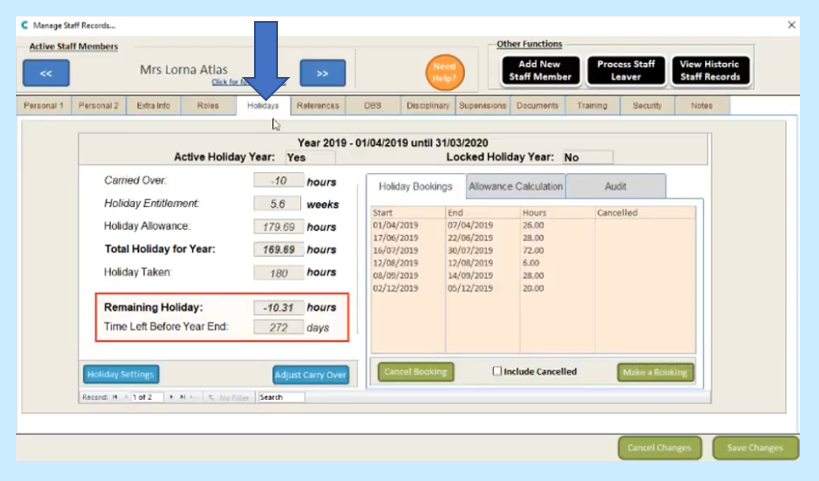Image resolution: width=819 pixels, height=481 pixels.
Task: Go to previous staff member arrow button
Action: click(46, 73)
